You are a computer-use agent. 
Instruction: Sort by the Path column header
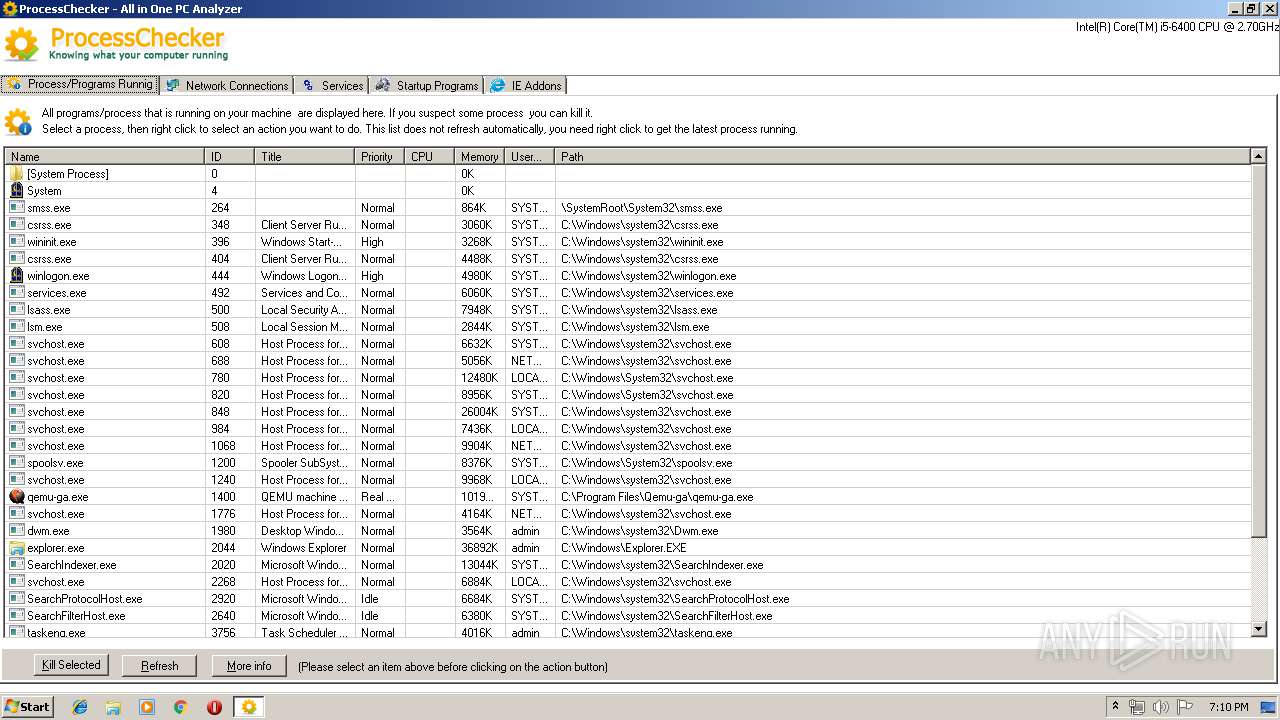[902, 157]
